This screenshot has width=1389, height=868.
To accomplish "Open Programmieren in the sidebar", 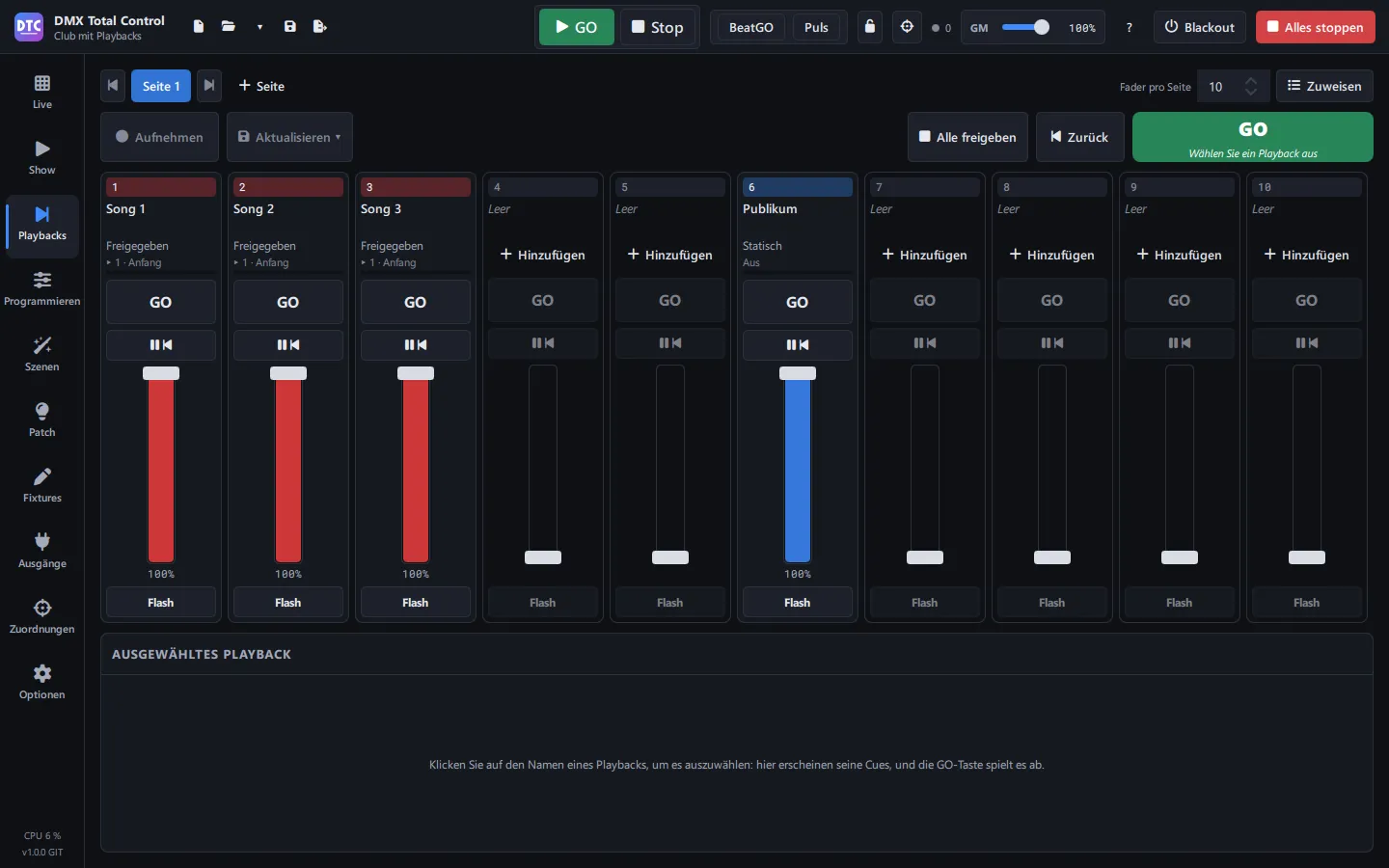I will point(42,289).
